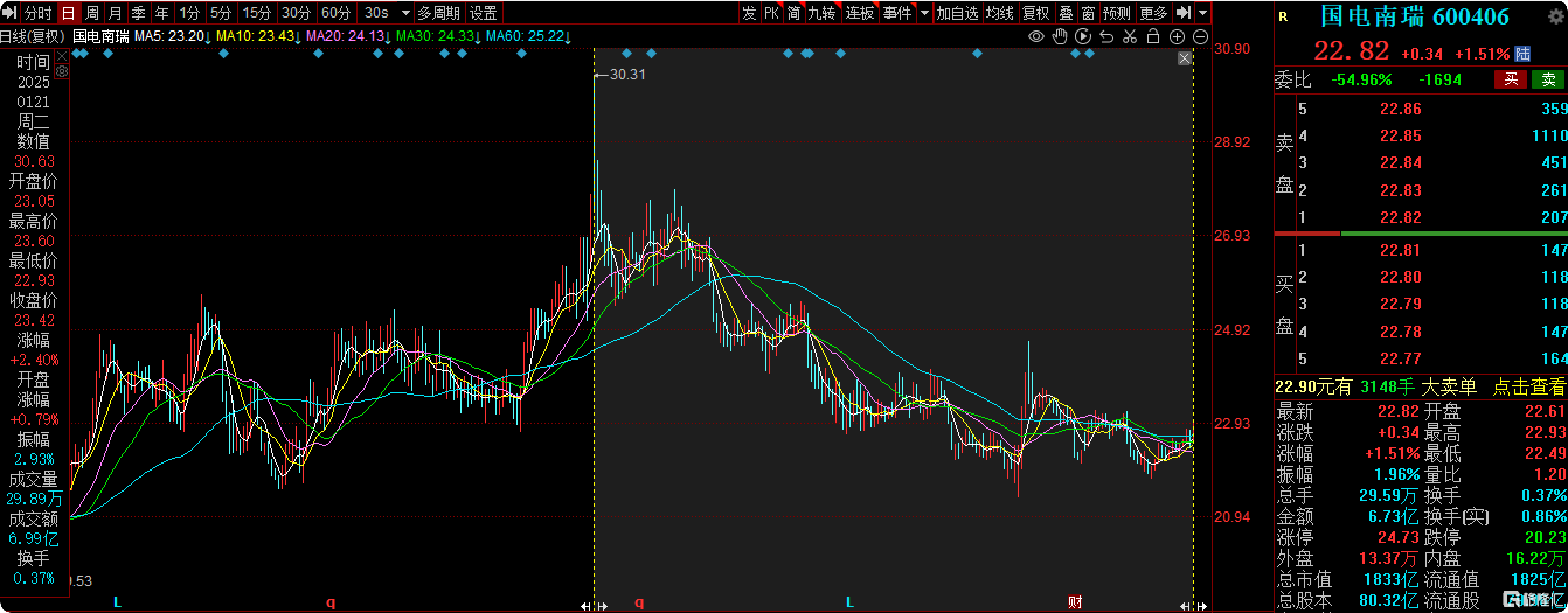Click the 陆 stock connect badge
1568x613 pixels.
[1522, 54]
